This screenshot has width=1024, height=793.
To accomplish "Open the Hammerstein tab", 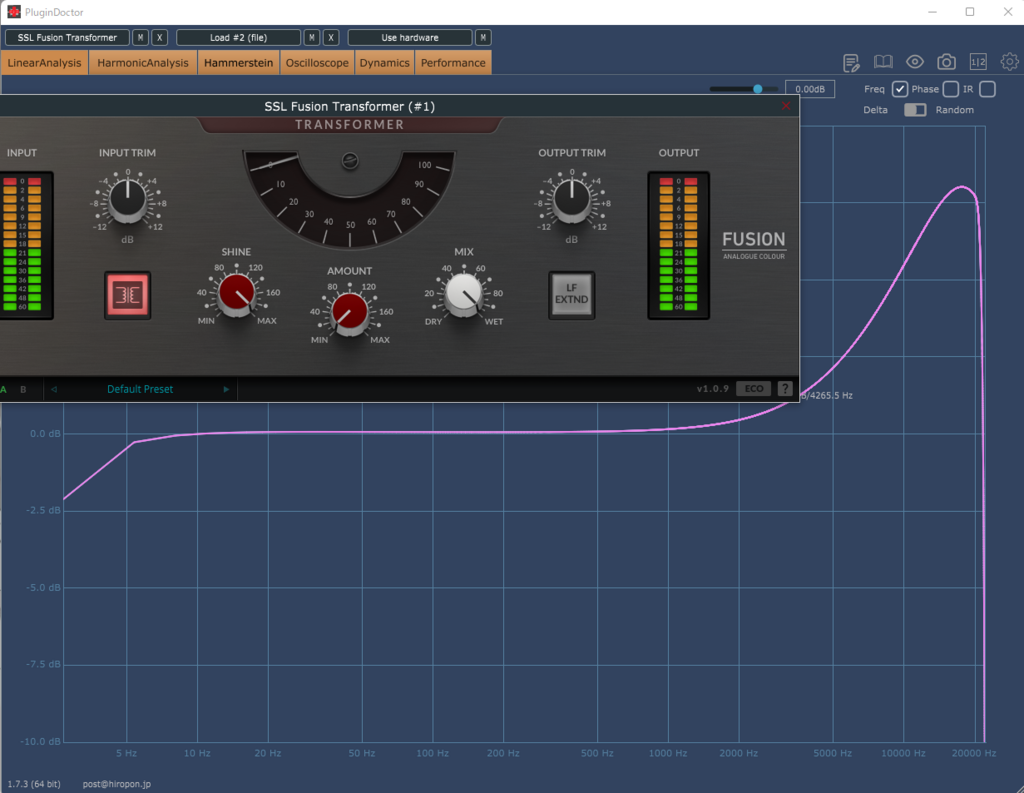I will pyautogui.click(x=238, y=63).
